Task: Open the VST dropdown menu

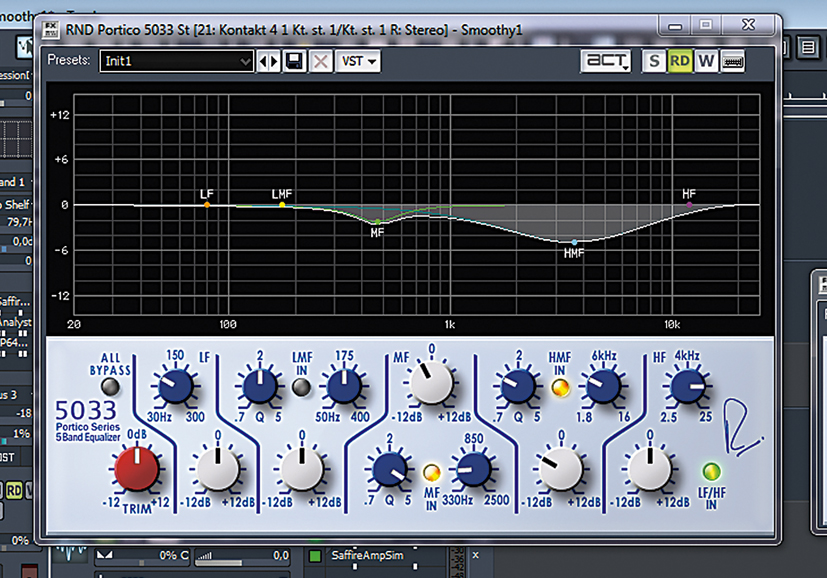Action: [358, 61]
